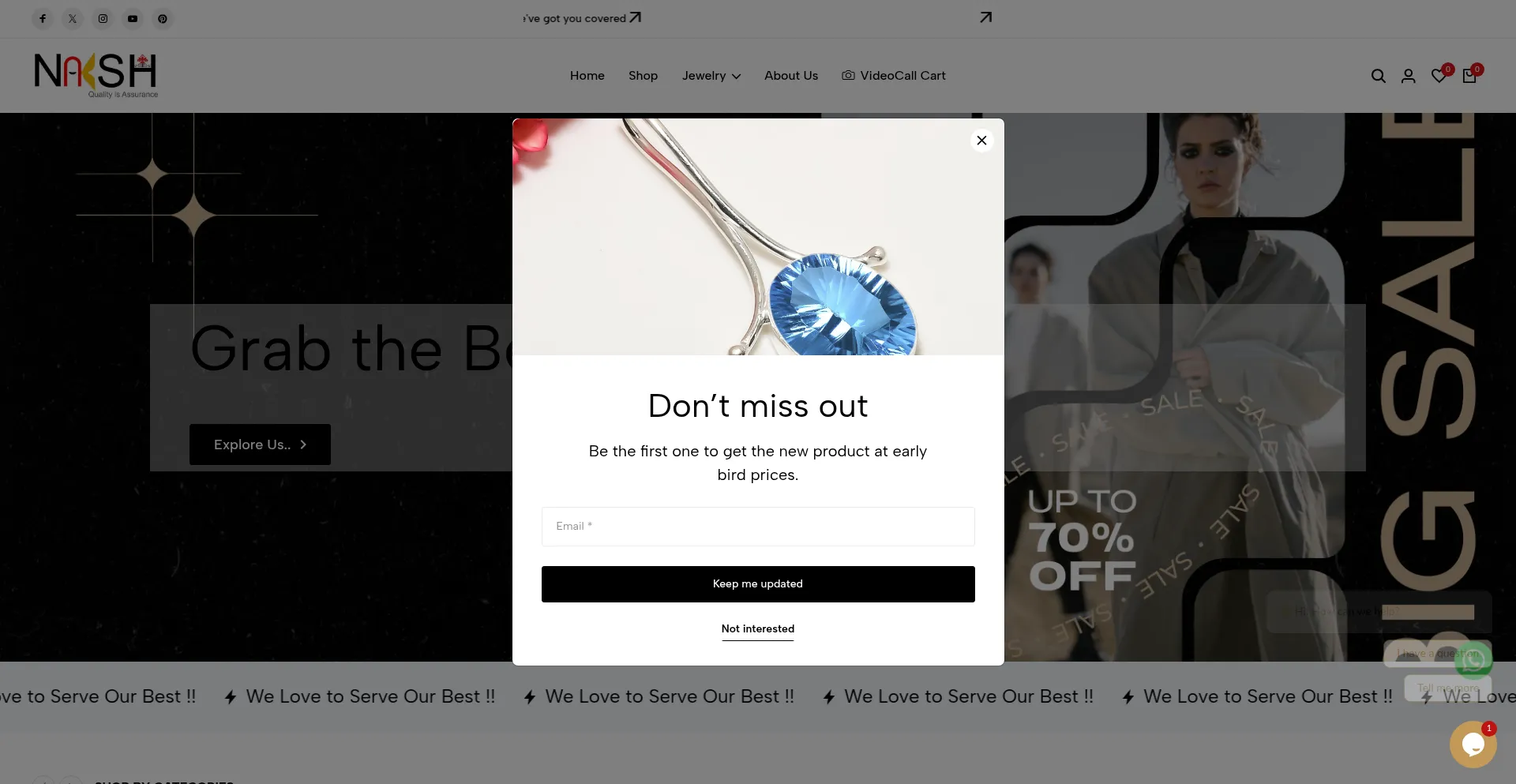Go to the Home menu item

[x=587, y=76]
